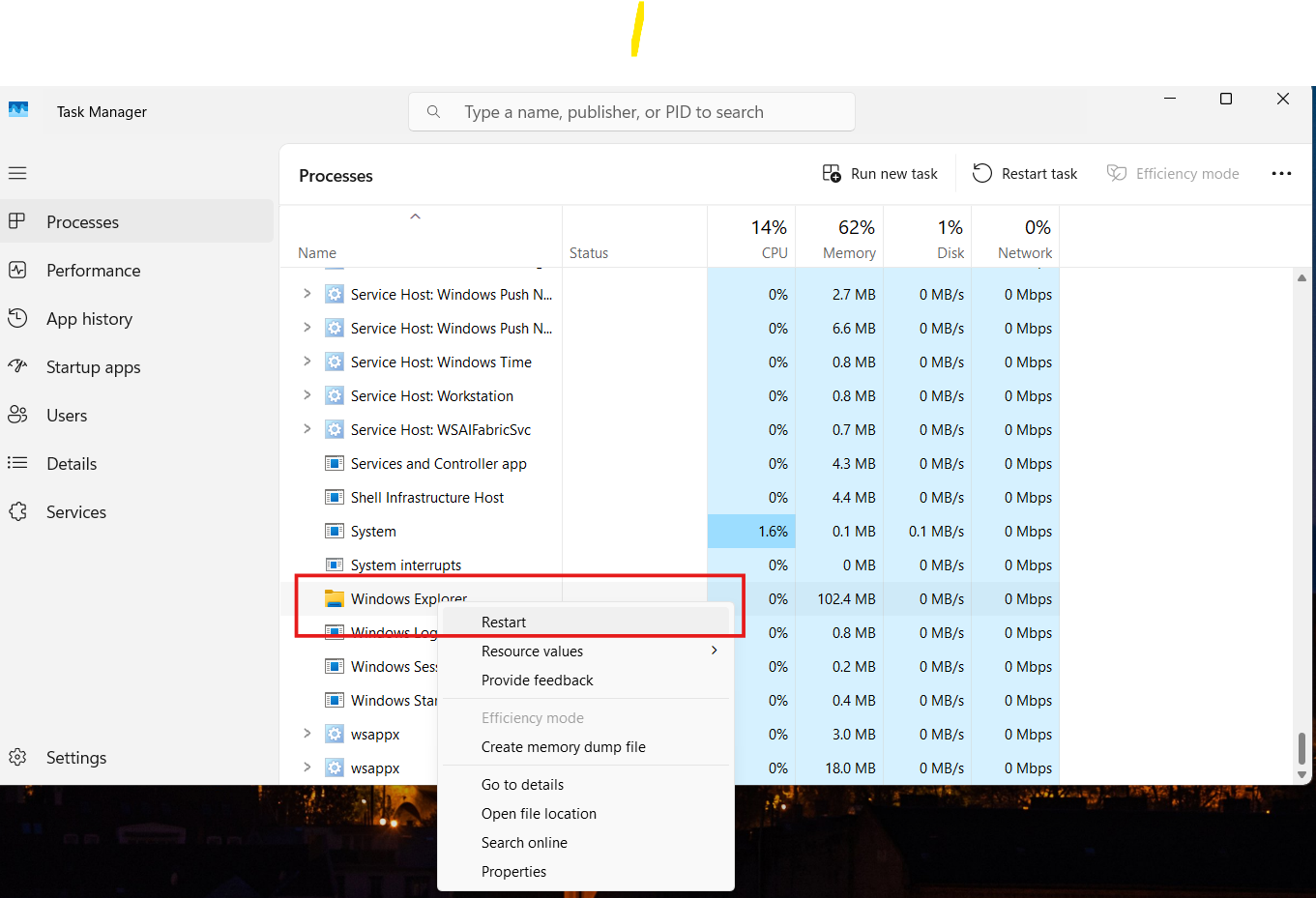Click the Status column header
Viewport: 1316px width, 898px height.
coord(634,237)
